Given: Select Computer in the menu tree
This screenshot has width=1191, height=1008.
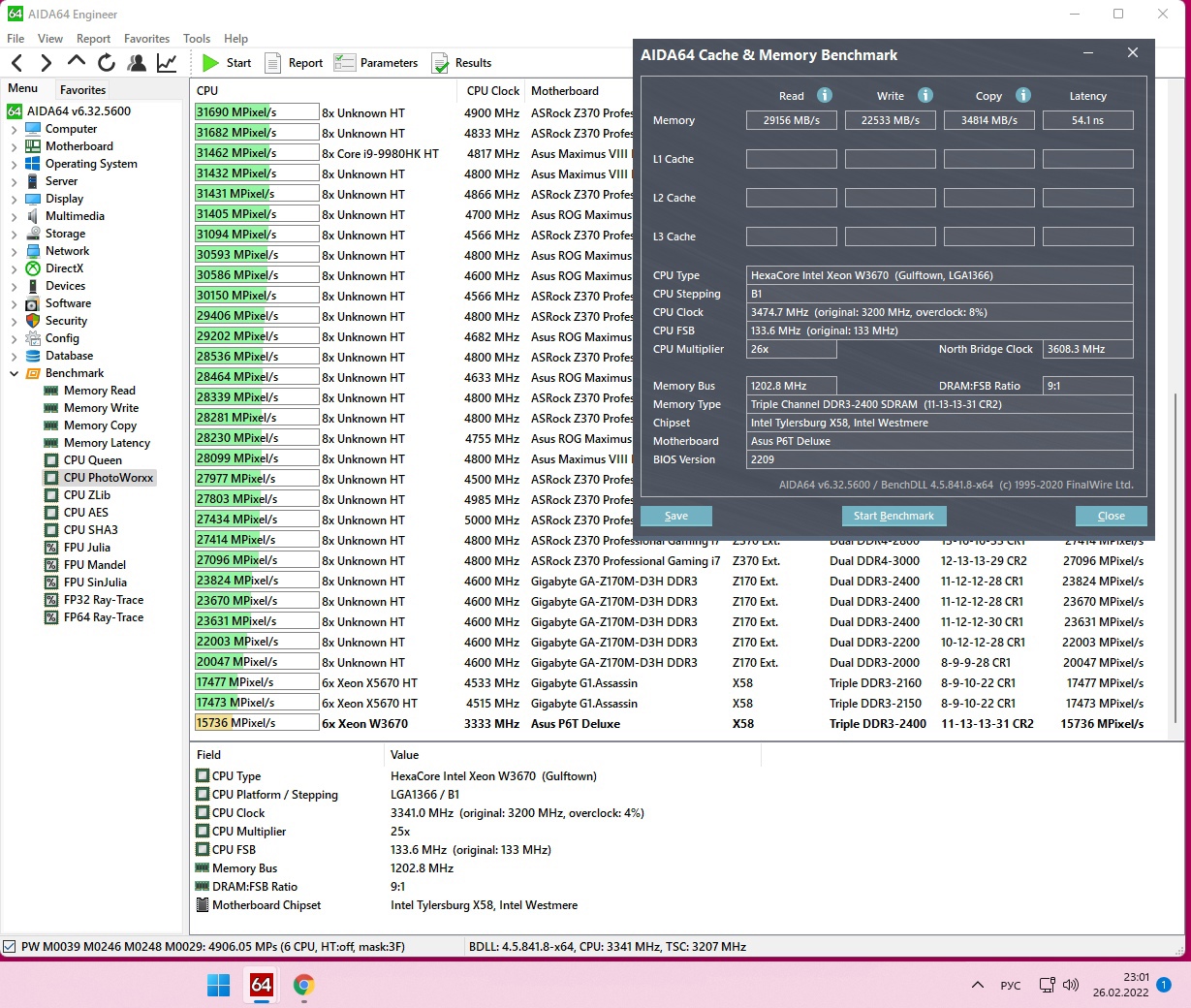Looking at the screenshot, I should point(71,129).
